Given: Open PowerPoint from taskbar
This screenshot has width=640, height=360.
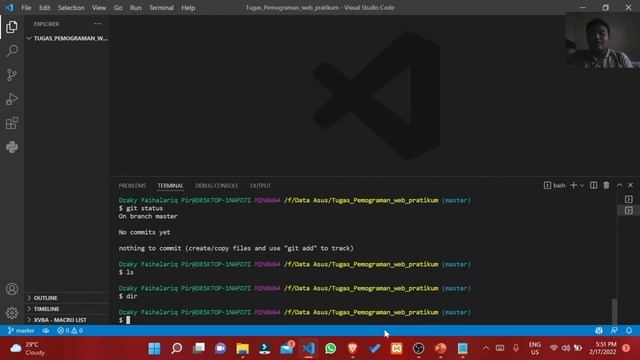Looking at the screenshot, I should tap(440, 349).
